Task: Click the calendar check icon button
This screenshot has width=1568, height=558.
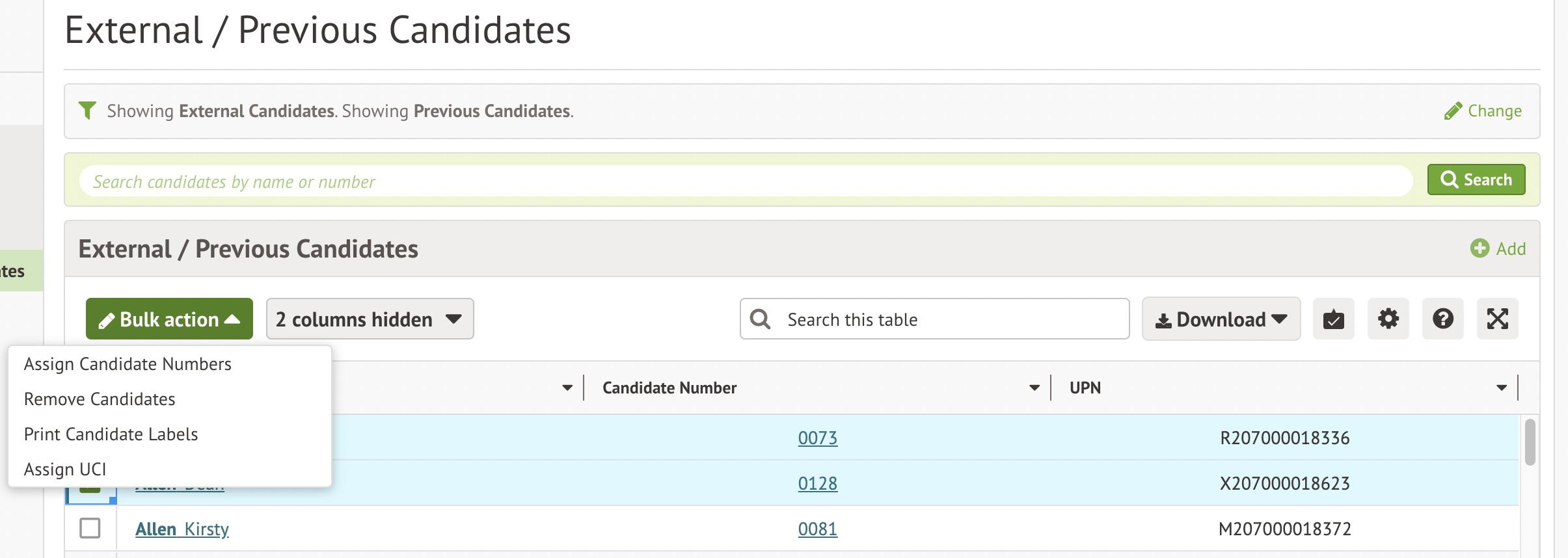Action: tap(1333, 319)
